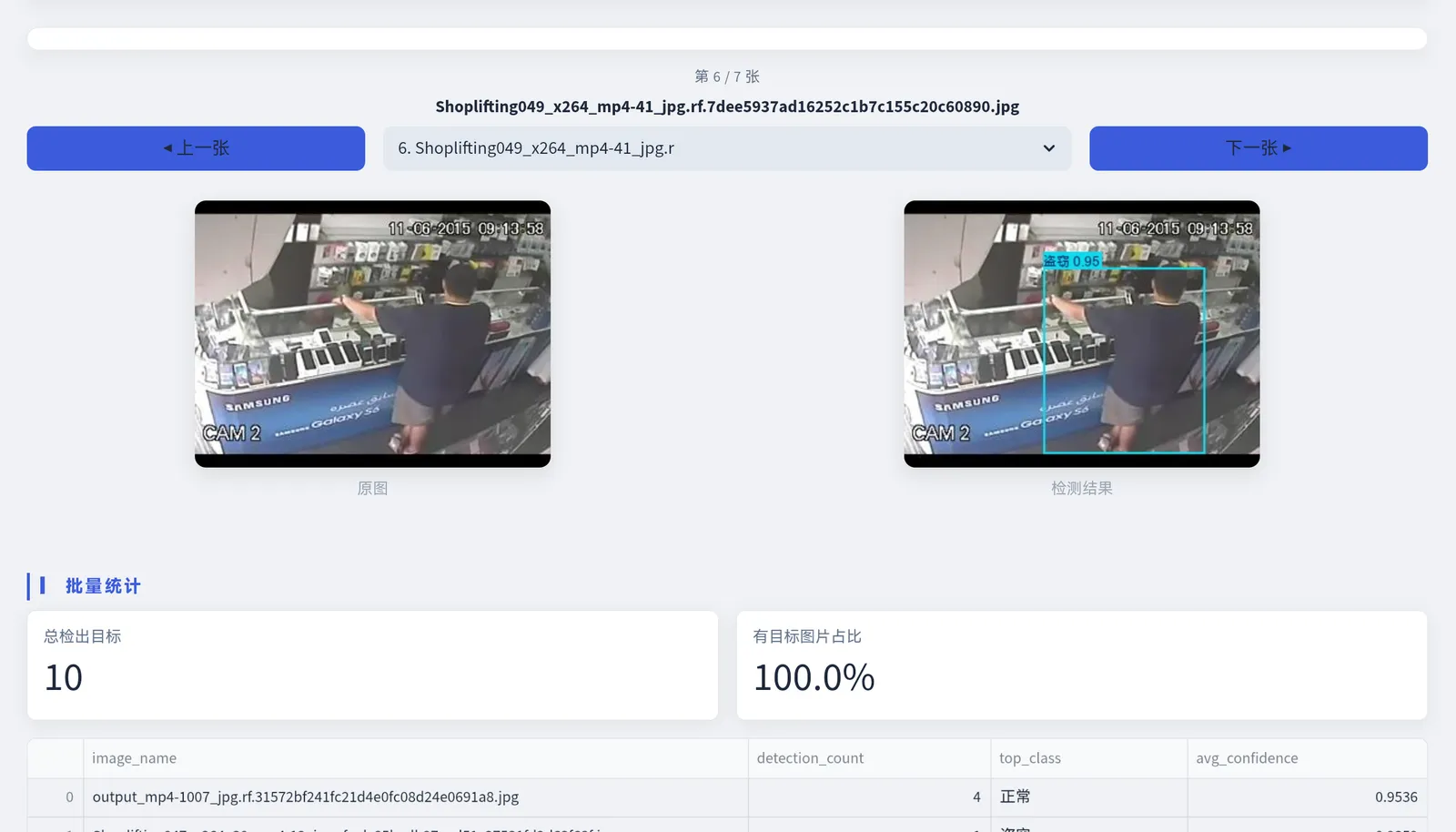Click the 总检出目标 metric label
The width and height of the screenshot is (1456, 832).
pos(83,636)
